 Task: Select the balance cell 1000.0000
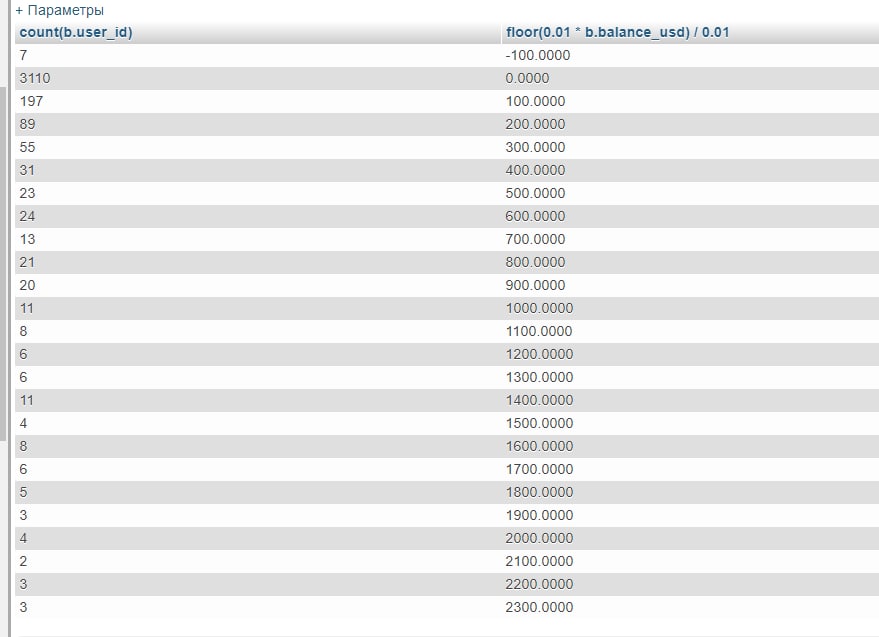(x=690, y=308)
